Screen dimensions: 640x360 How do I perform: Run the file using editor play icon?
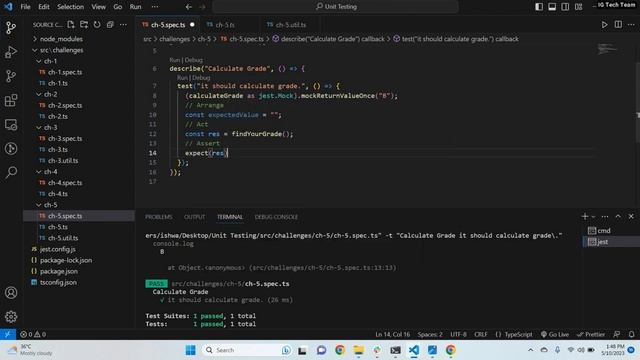coord(604,24)
